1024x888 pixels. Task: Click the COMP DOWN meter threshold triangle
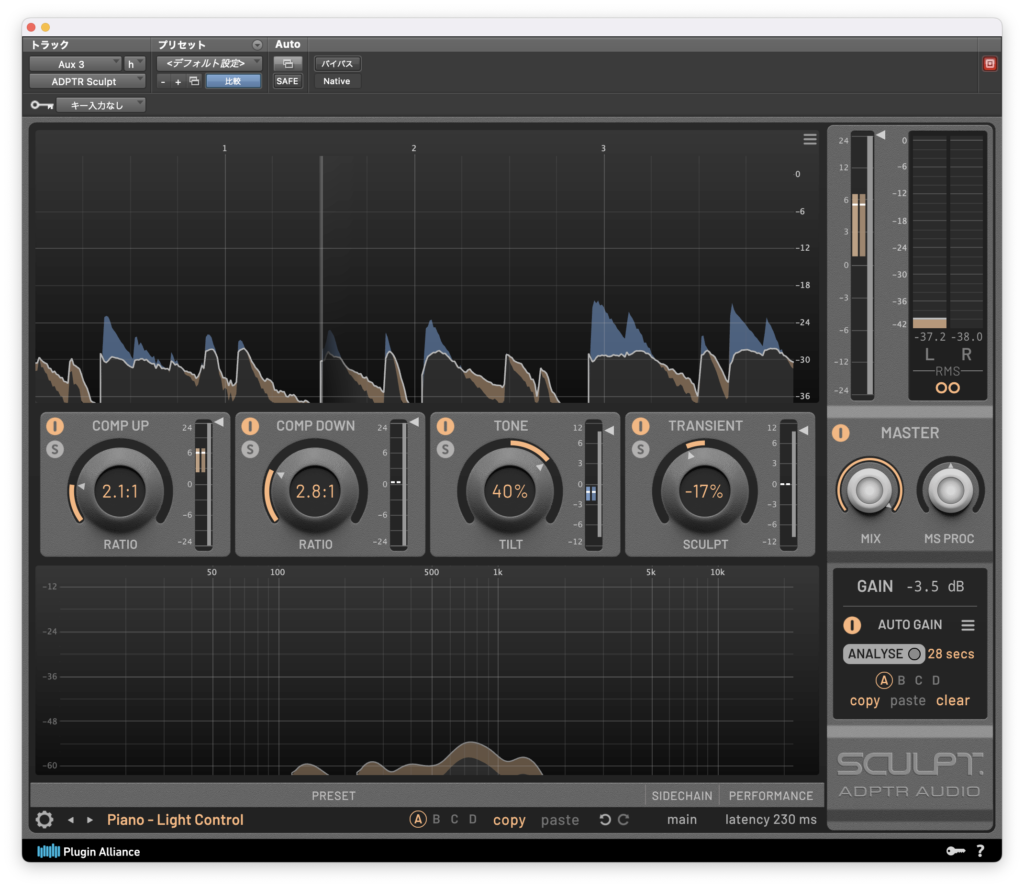[x=414, y=422]
